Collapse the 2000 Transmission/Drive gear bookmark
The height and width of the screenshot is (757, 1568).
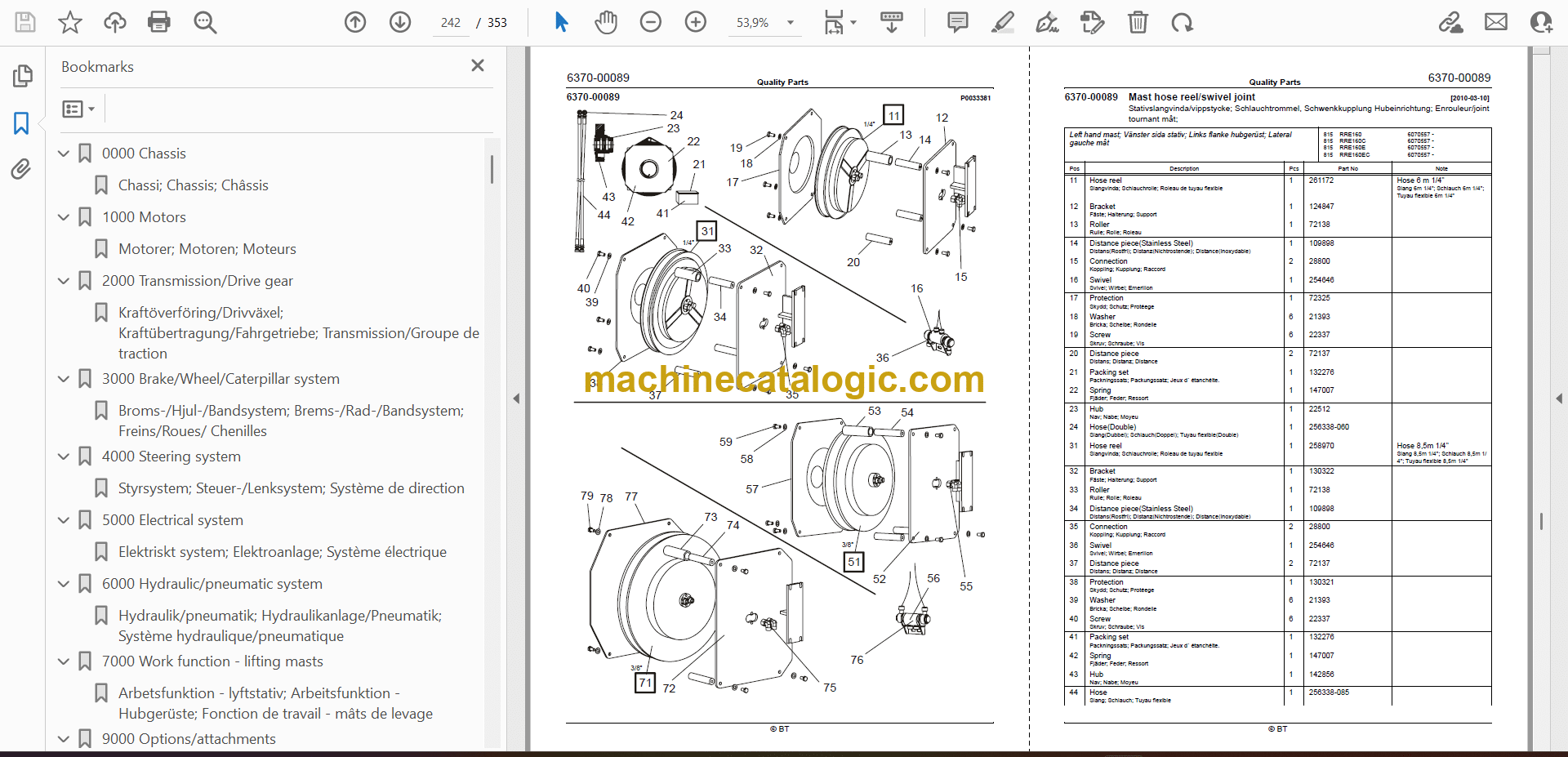[64, 280]
